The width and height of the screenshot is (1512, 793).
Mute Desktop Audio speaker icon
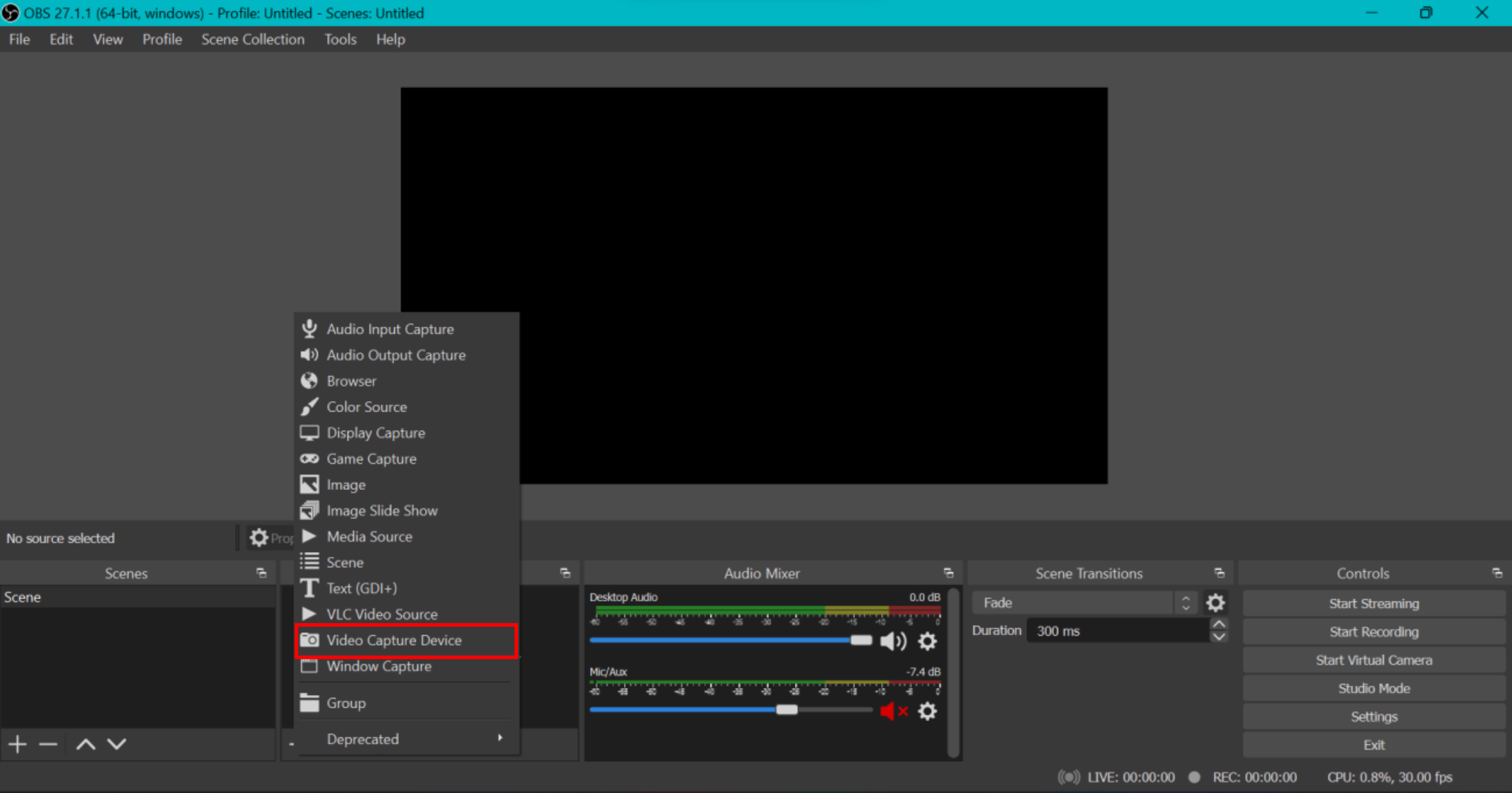[x=893, y=641]
